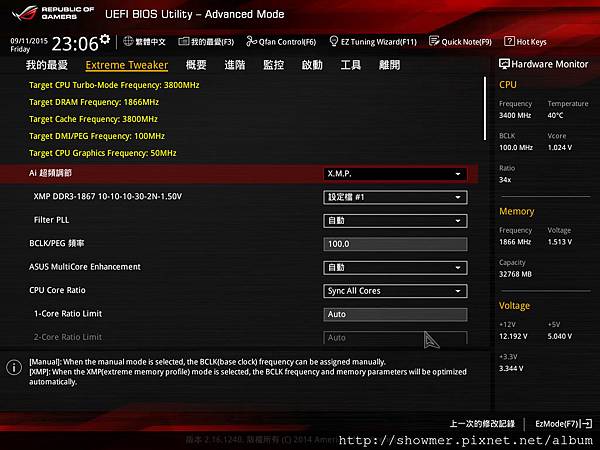Click the 1-Core Ratio Limit label
Image resolution: width=600 pixels, height=450 pixels.
pos(68,314)
